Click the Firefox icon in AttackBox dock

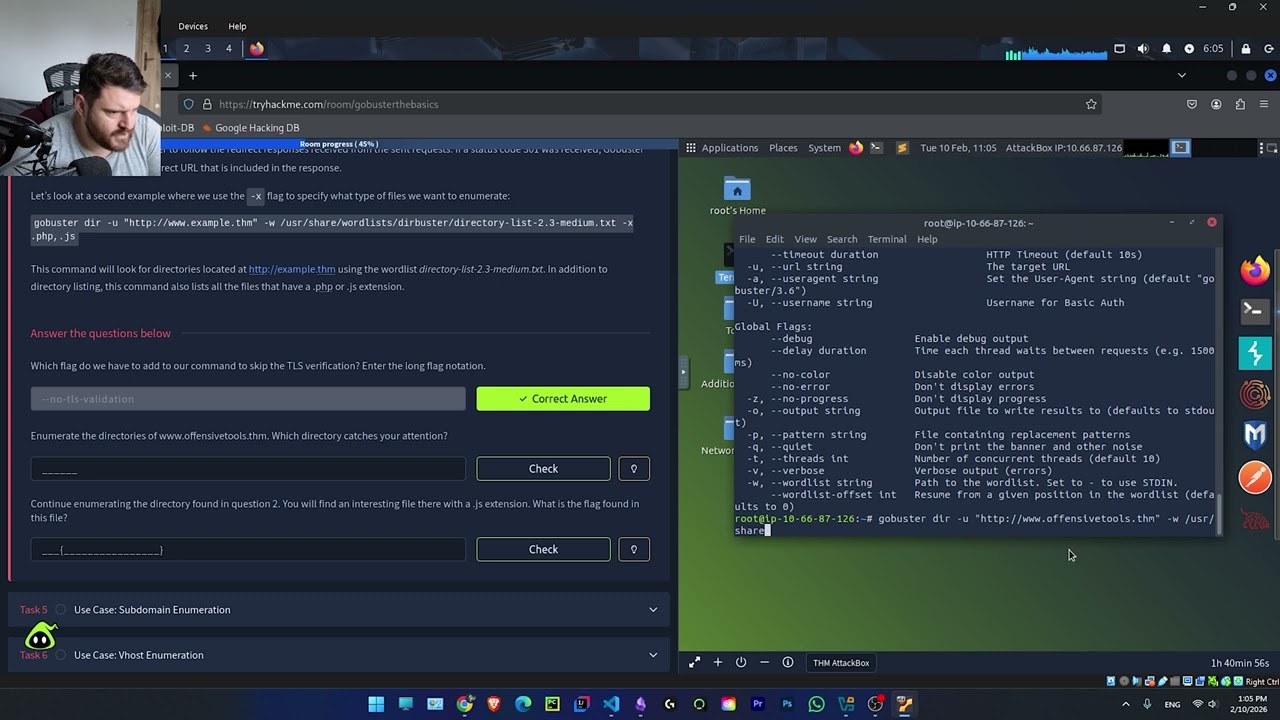(1255, 270)
